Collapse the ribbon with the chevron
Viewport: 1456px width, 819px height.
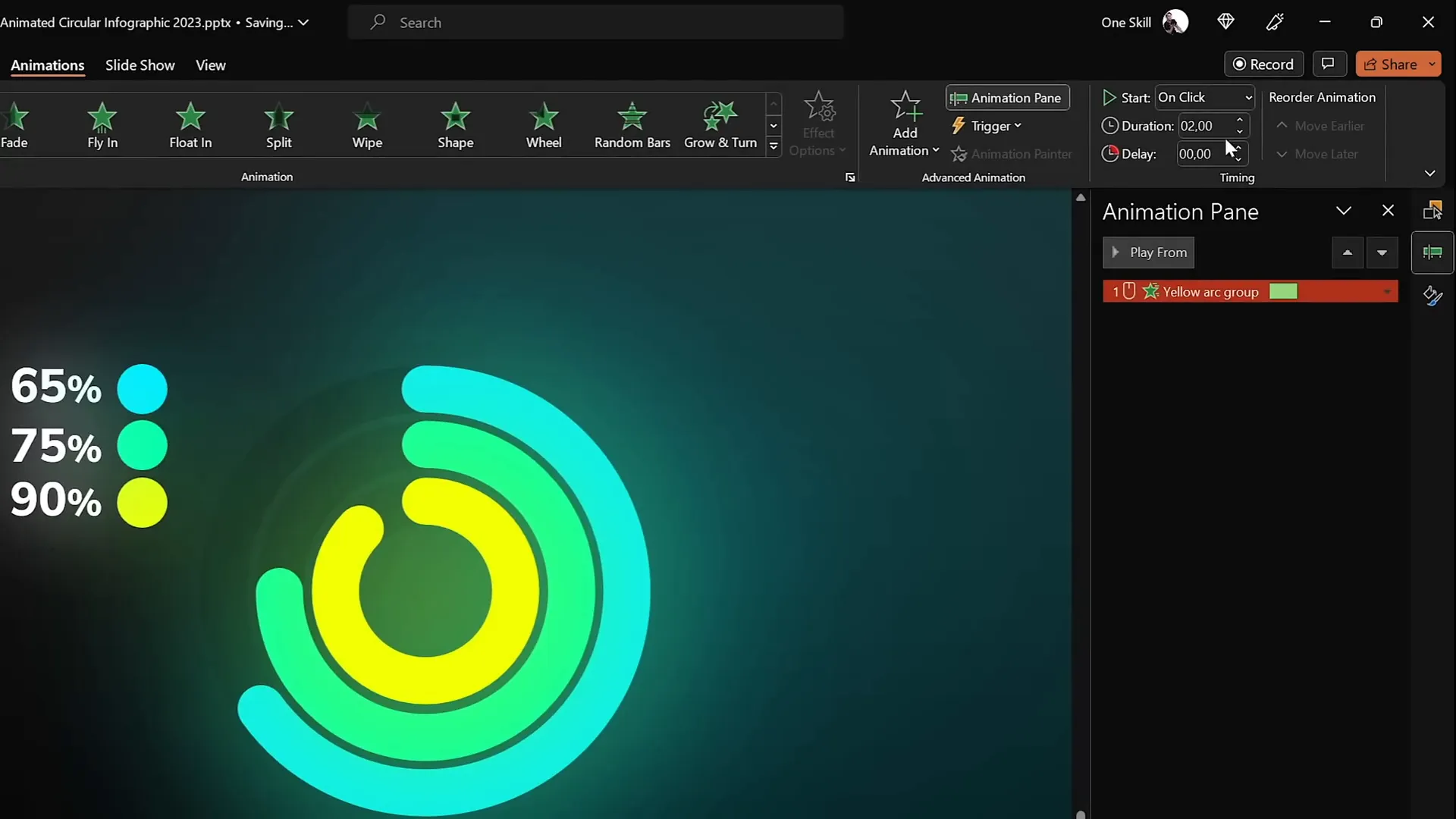(1429, 174)
